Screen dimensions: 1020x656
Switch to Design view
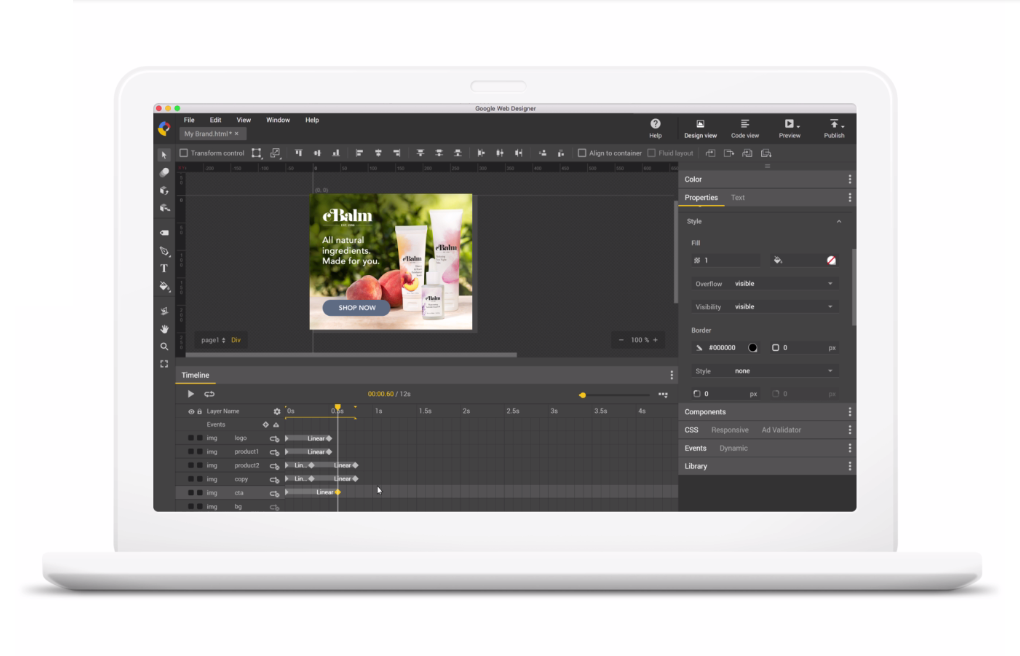[x=700, y=128]
